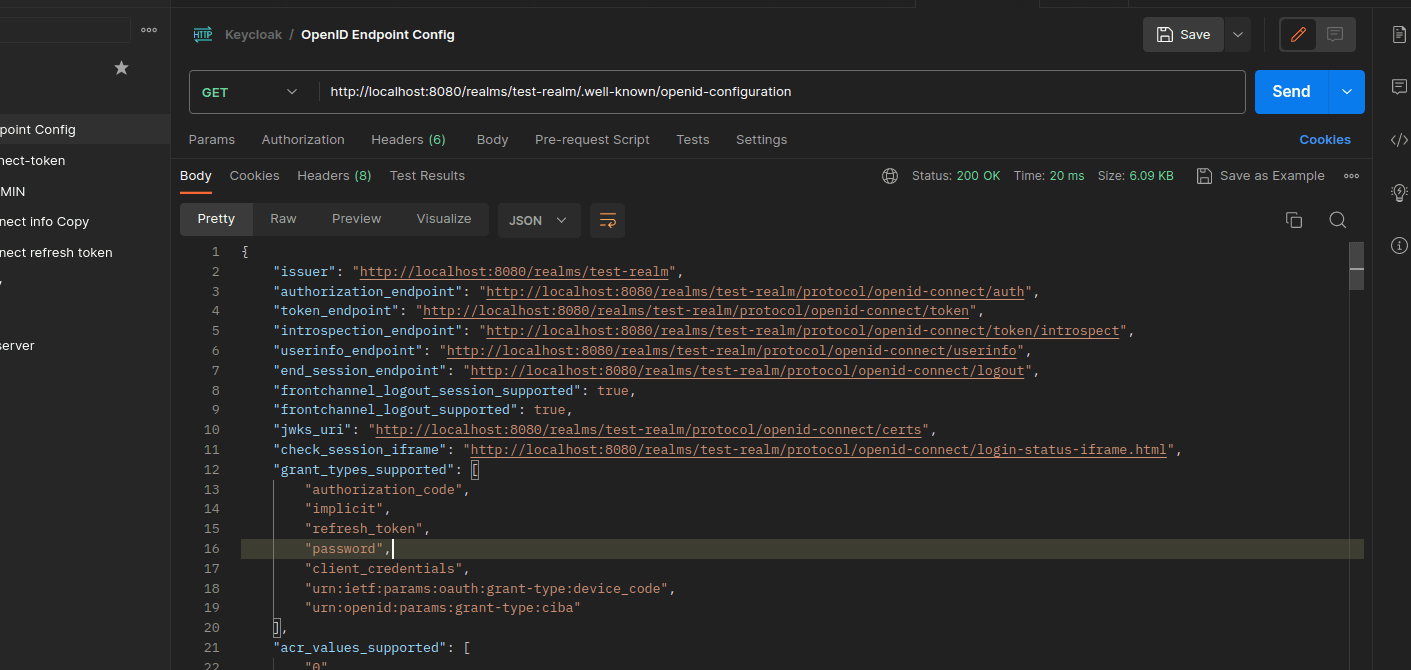The height and width of the screenshot is (670, 1411).
Task: Click the request URL input field
Action: [x=780, y=92]
